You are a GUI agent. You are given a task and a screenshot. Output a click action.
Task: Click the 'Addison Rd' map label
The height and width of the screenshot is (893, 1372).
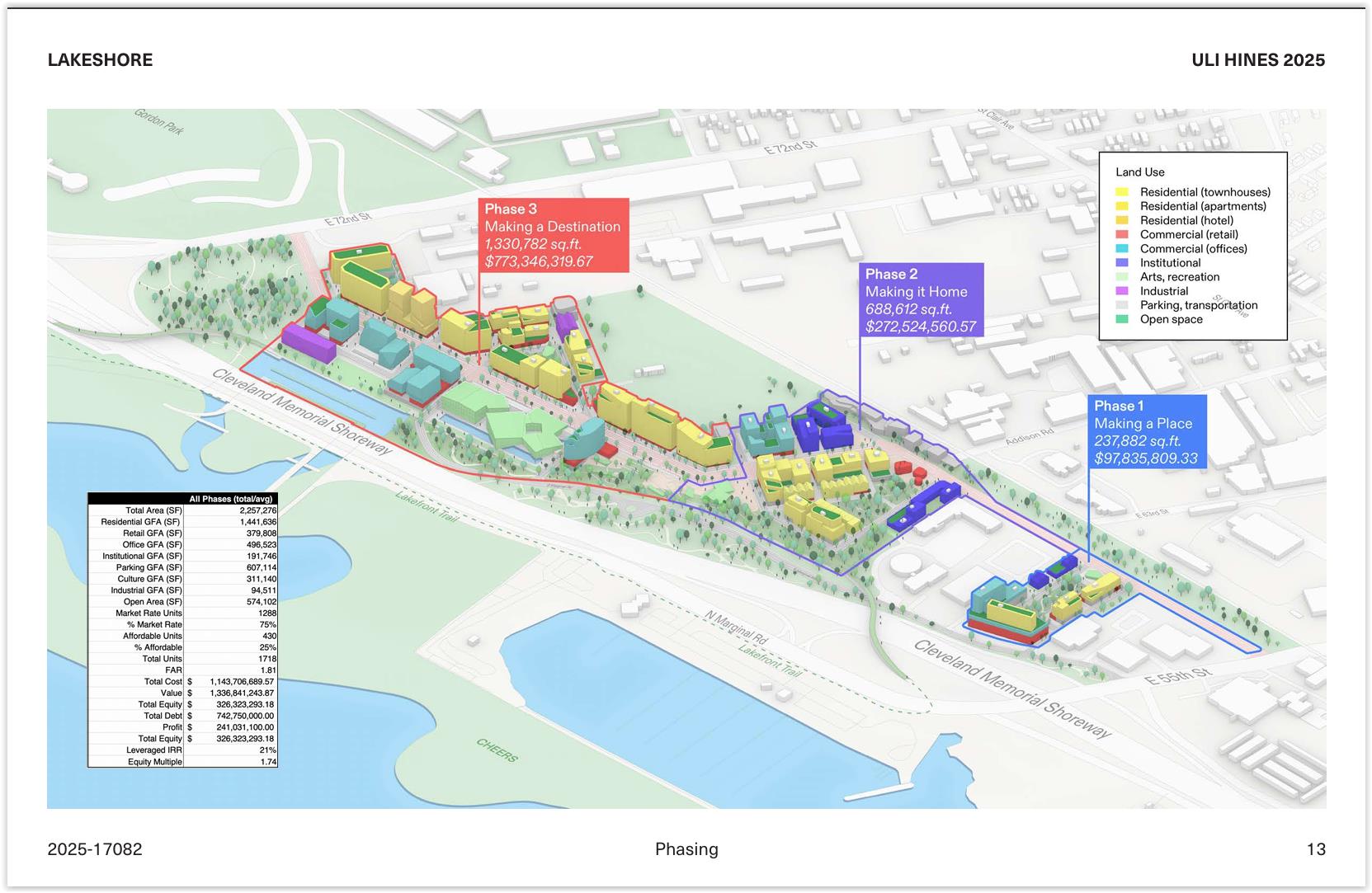1029,437
